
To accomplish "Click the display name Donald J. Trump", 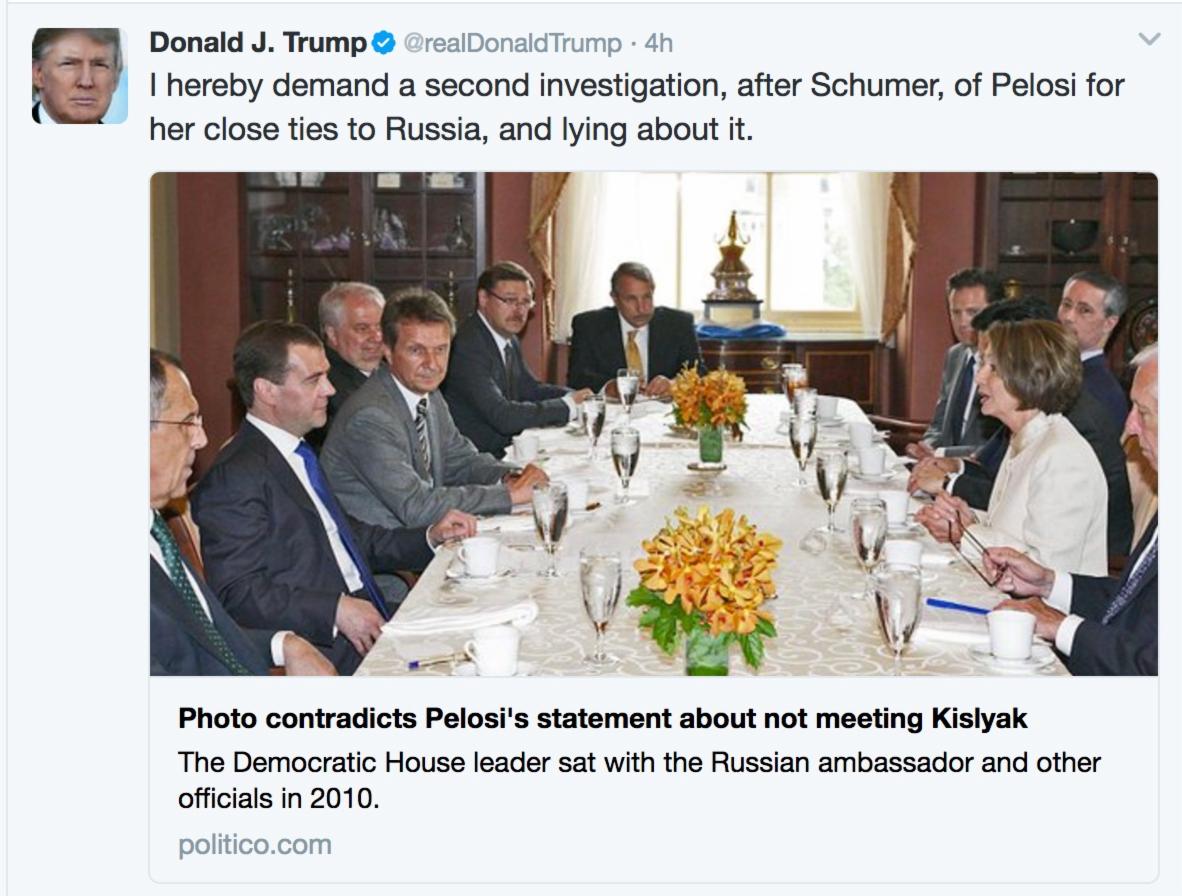I will pos(258,43).
